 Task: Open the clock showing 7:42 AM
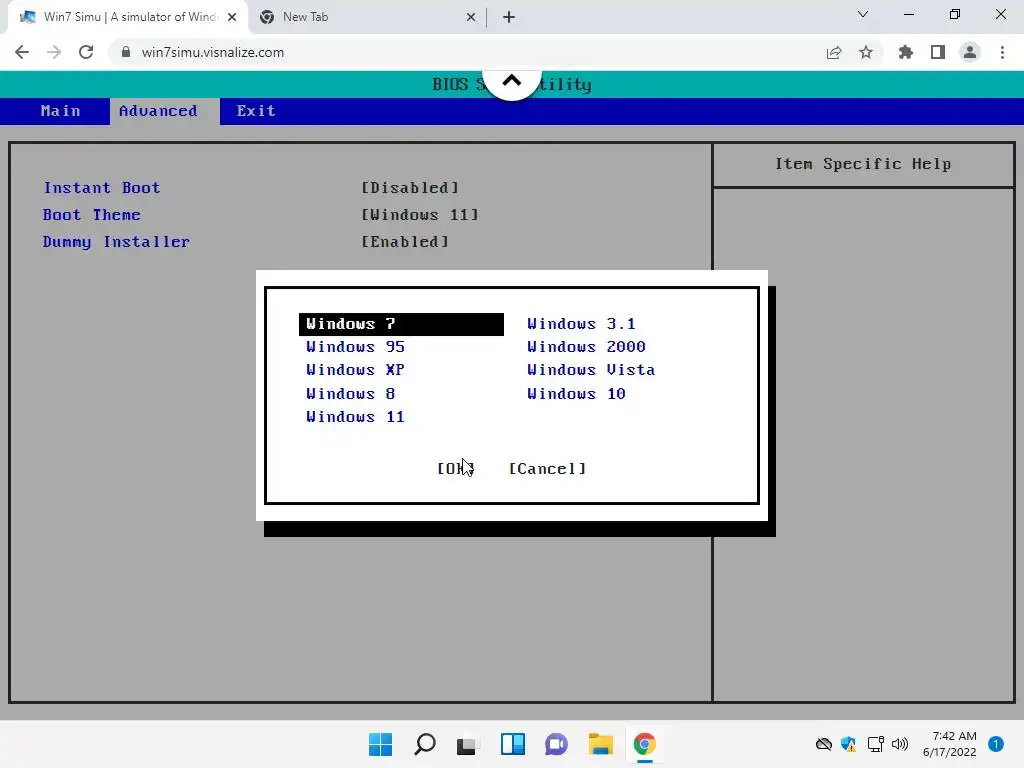coord(950,744)
